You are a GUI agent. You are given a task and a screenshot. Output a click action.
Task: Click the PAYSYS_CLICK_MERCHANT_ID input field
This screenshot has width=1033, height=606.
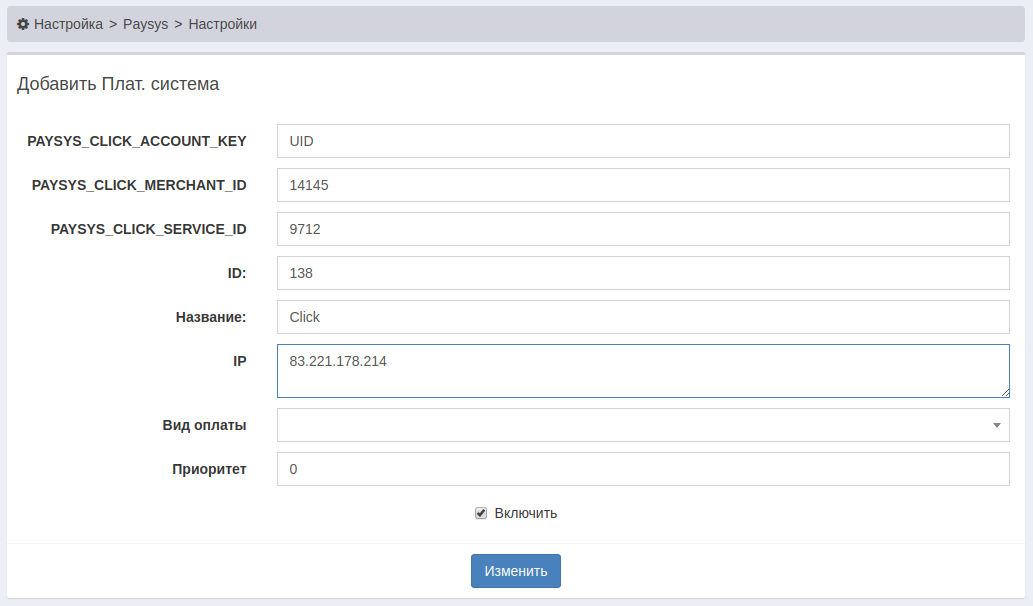(x=642, y=185)
